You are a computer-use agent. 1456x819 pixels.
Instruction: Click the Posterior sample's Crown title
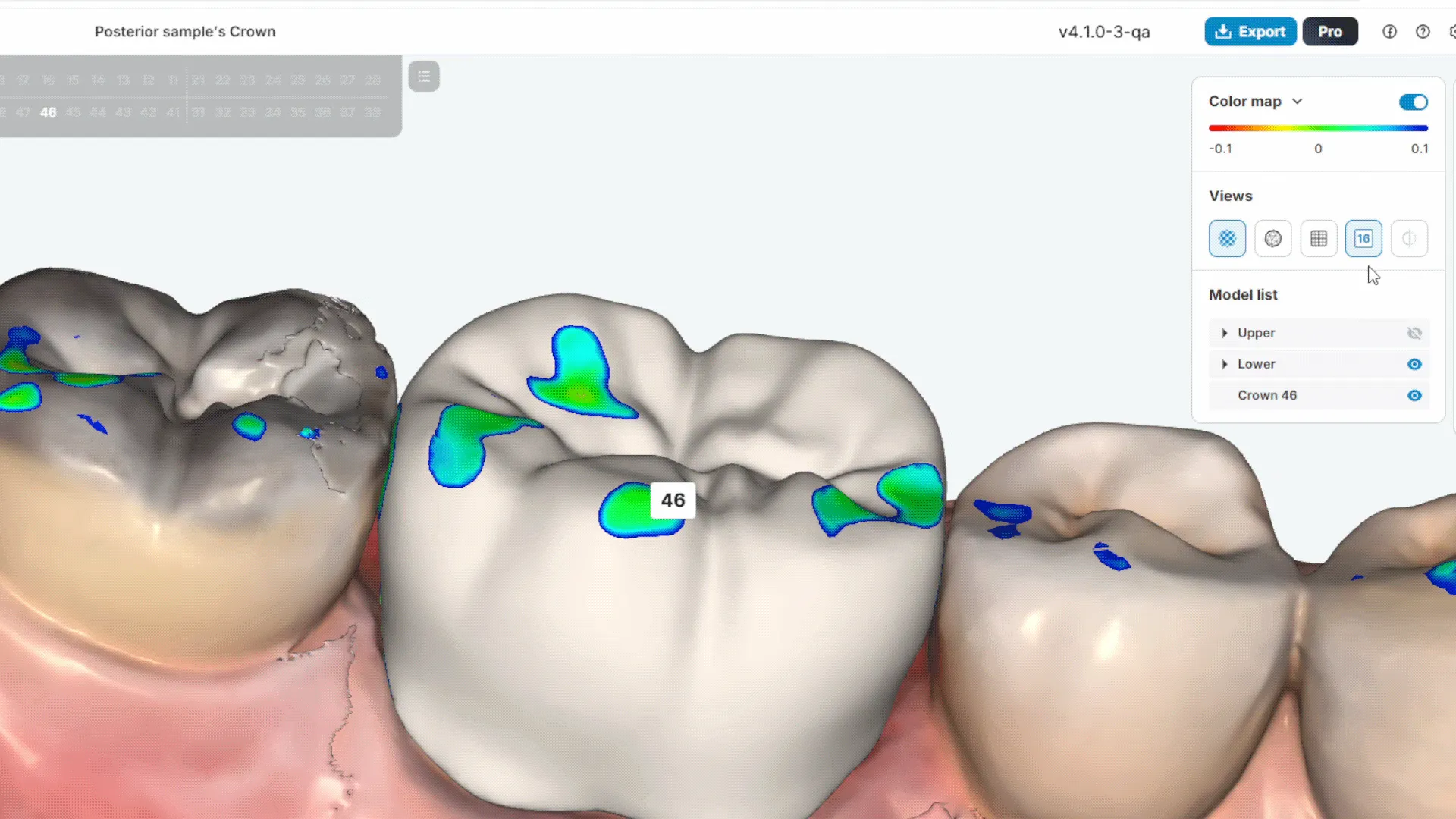(185, 32)
